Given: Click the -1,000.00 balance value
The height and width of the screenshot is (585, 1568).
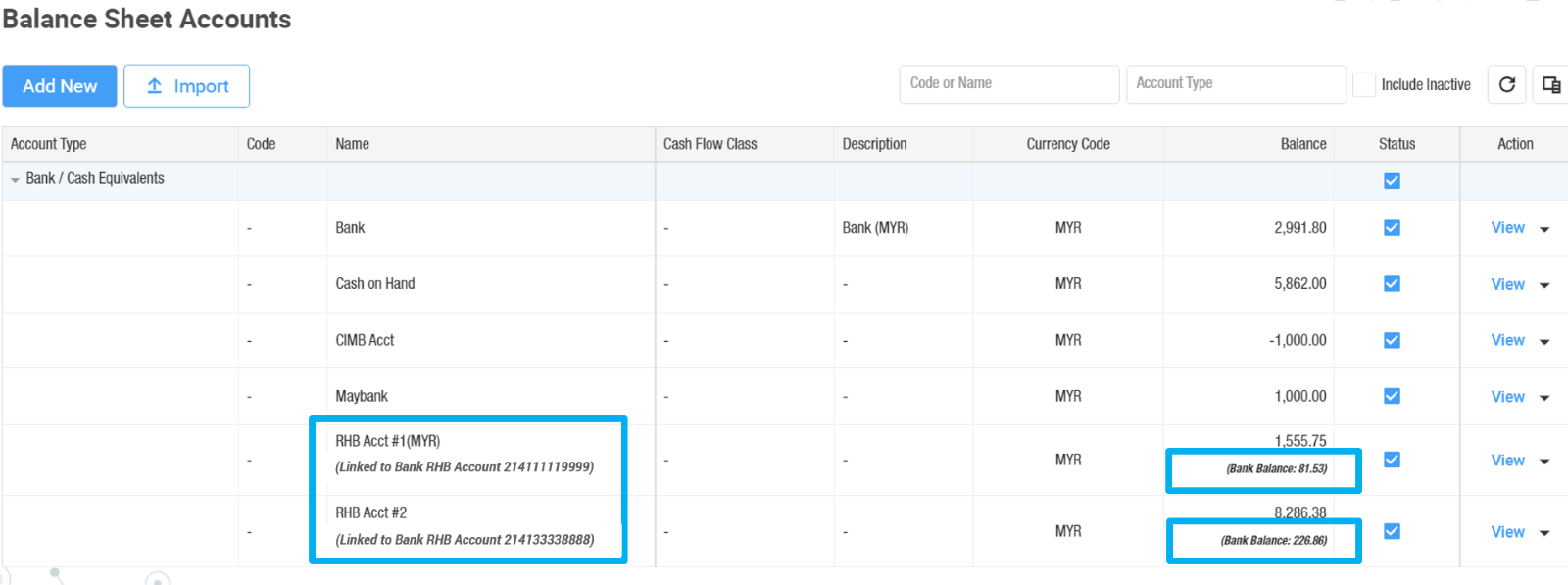Looking at the screenshot, I should click(x=1298, y=340).
